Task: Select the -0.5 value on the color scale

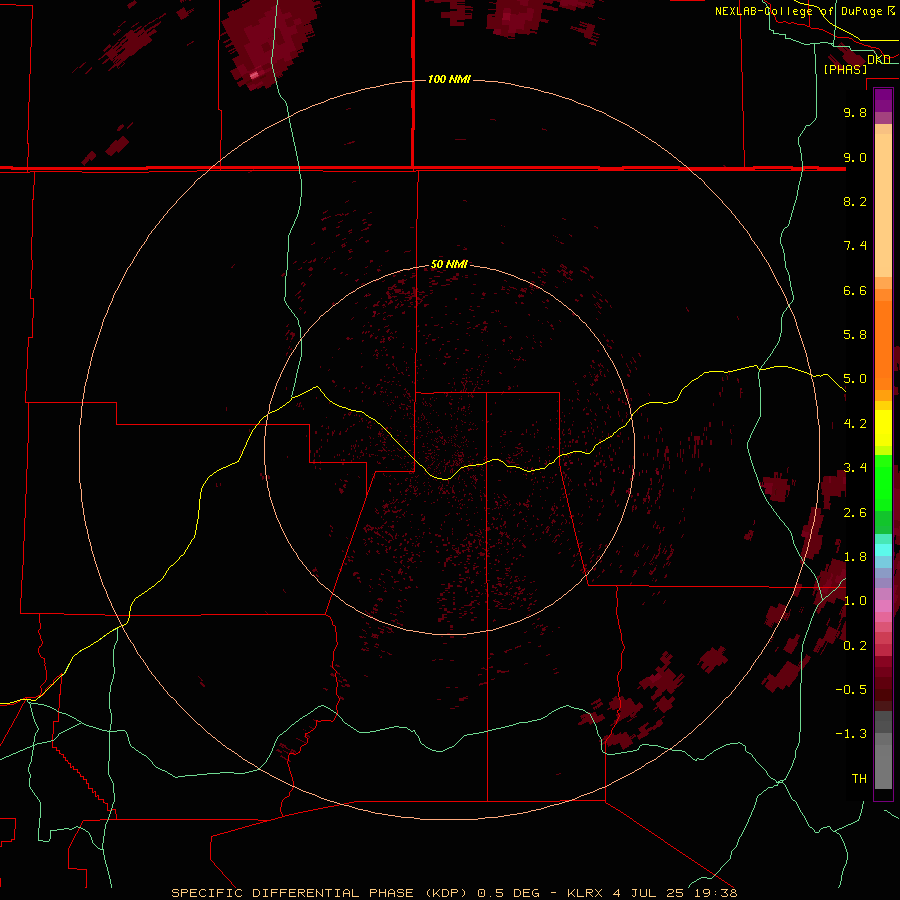Action: pyautogui.click(x=851, y=690)
